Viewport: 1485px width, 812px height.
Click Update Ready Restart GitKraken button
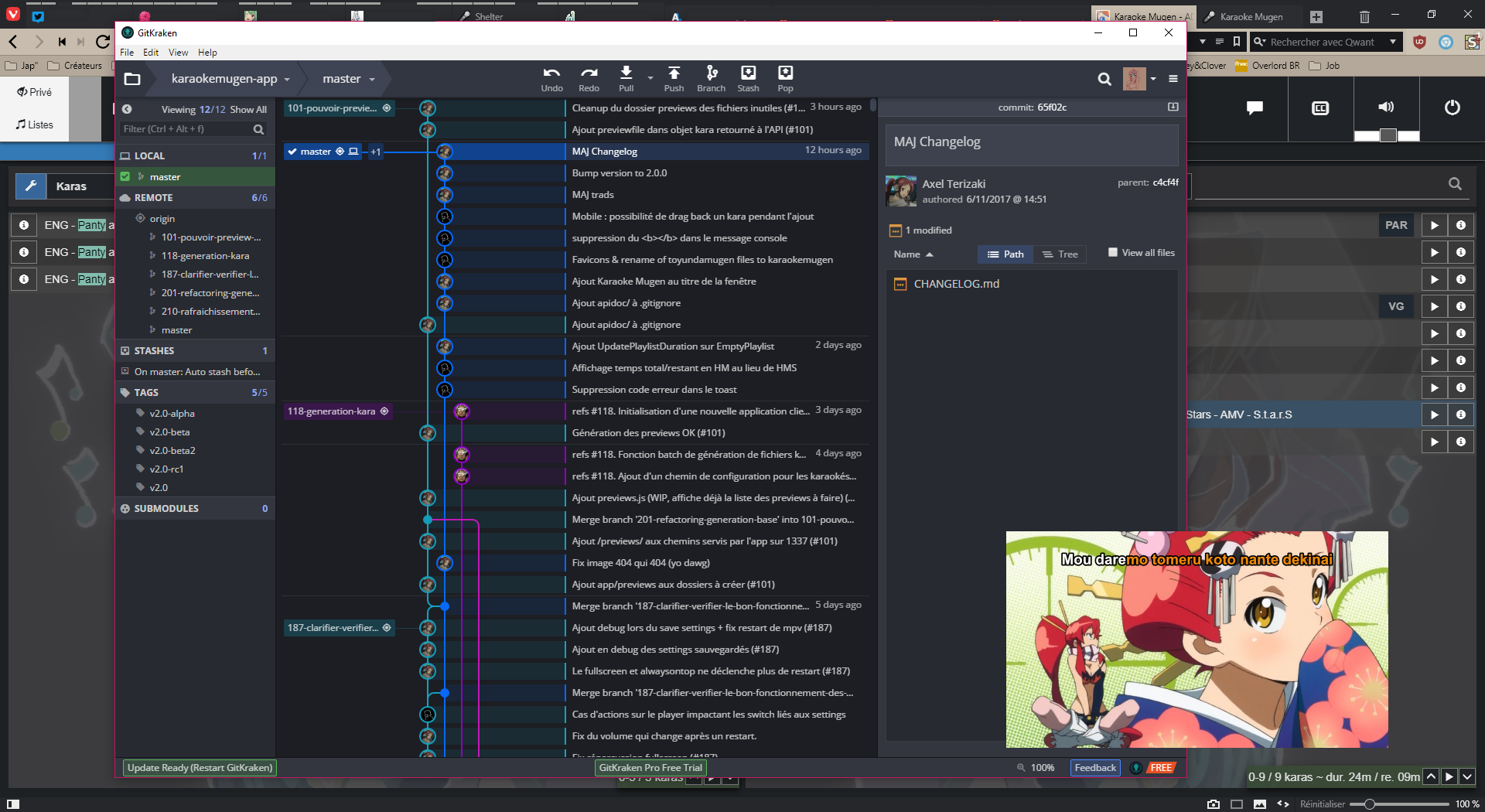[x=200, y=768]
